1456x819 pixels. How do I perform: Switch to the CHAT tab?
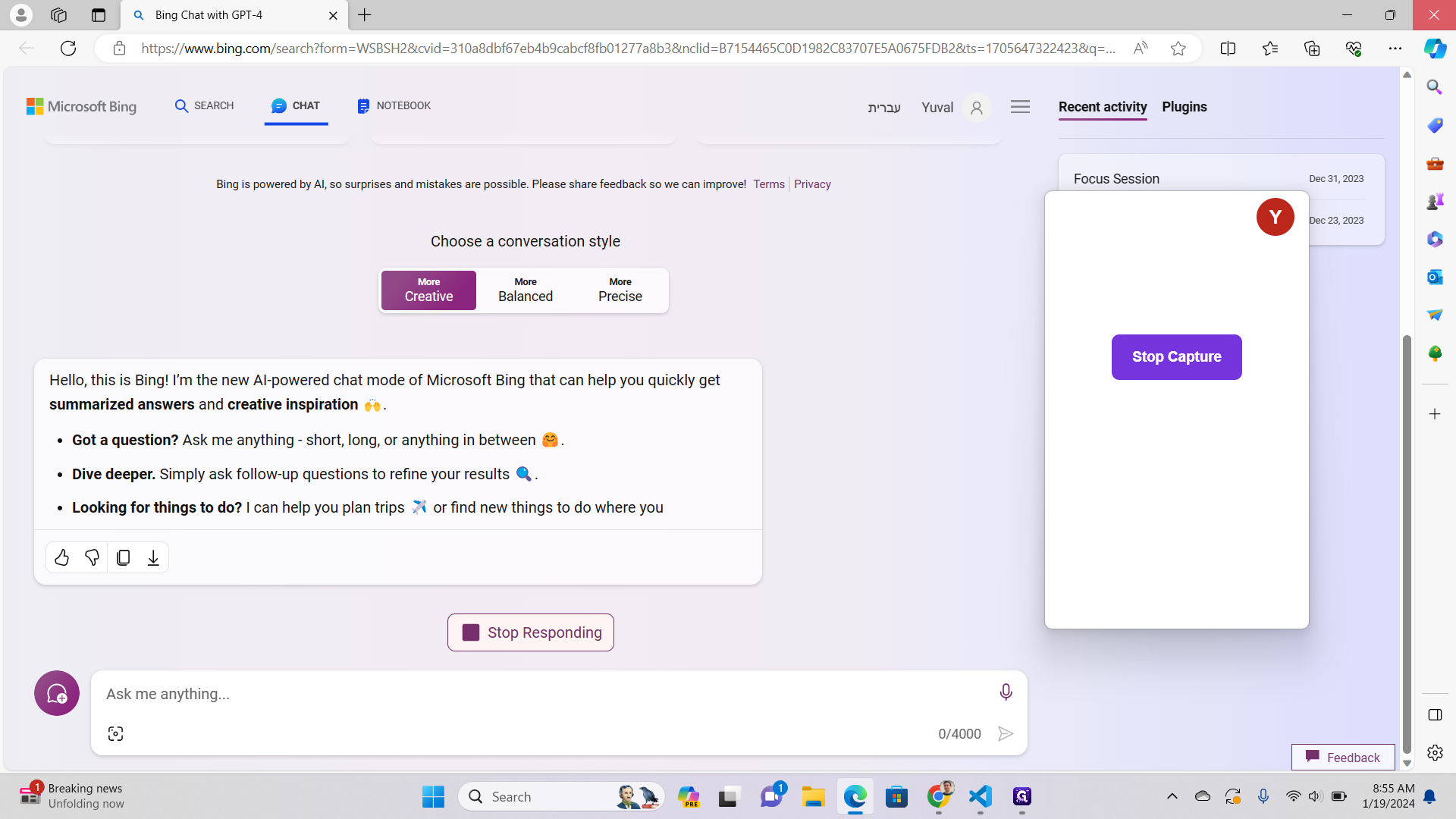pos(296,106)
